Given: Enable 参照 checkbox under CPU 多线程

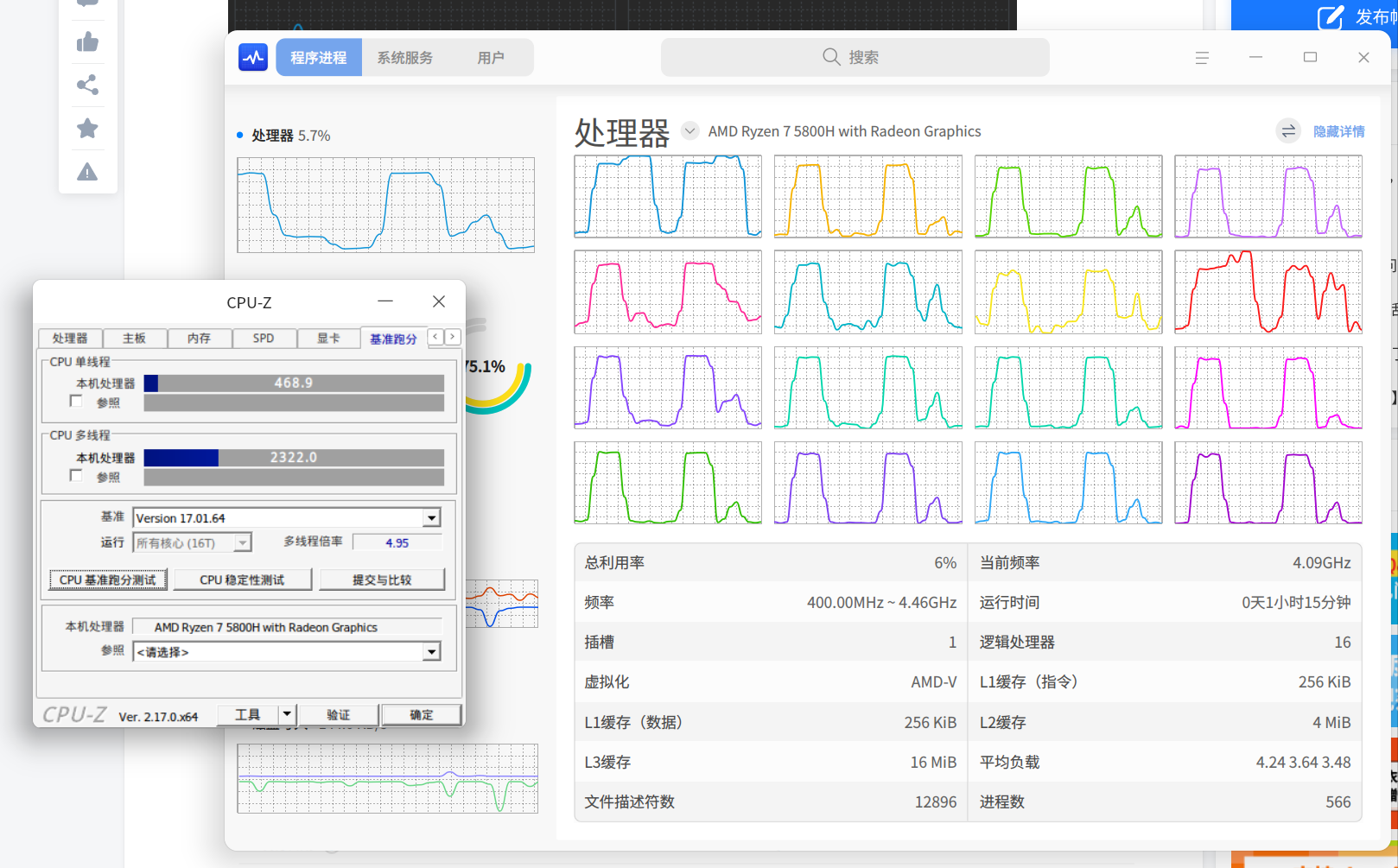Looking at the screenshot, I should coord(76,475).
